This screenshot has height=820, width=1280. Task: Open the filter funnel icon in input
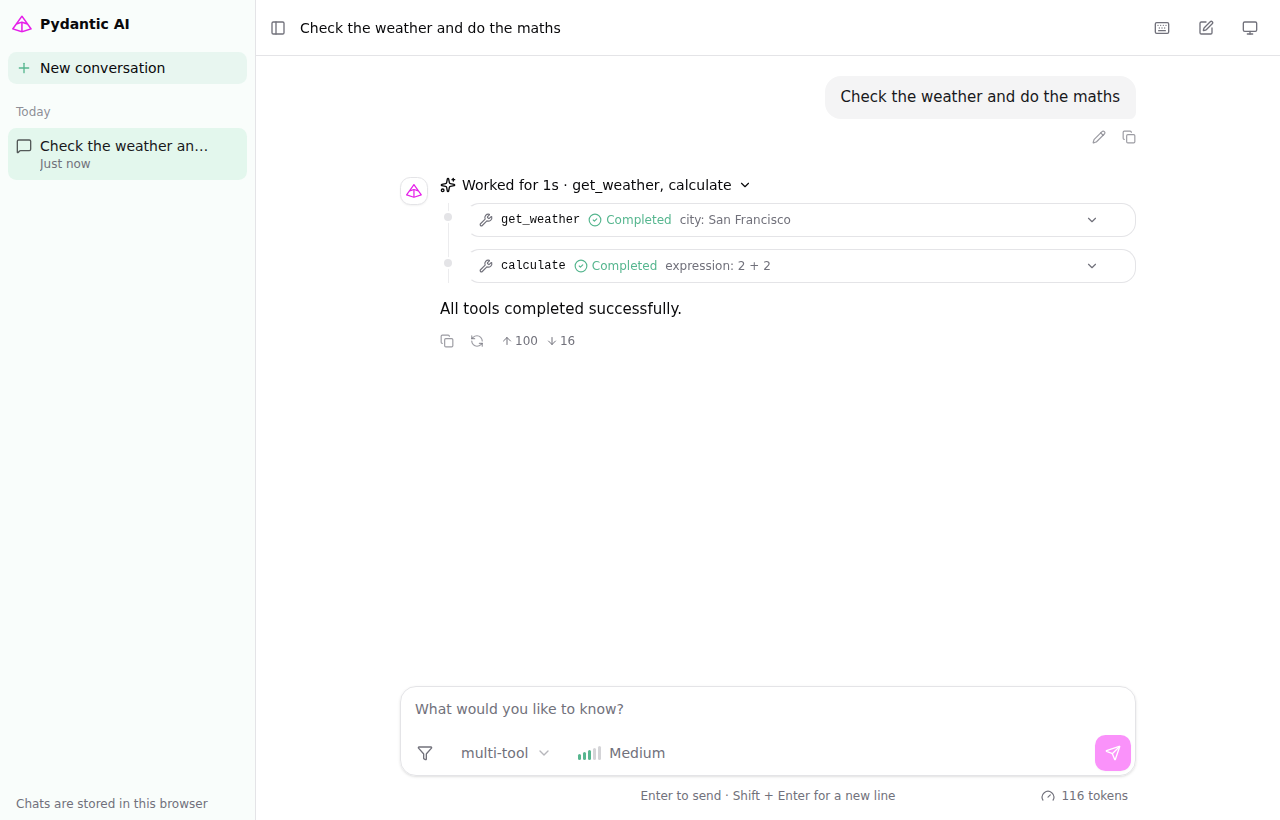(425, 753)
